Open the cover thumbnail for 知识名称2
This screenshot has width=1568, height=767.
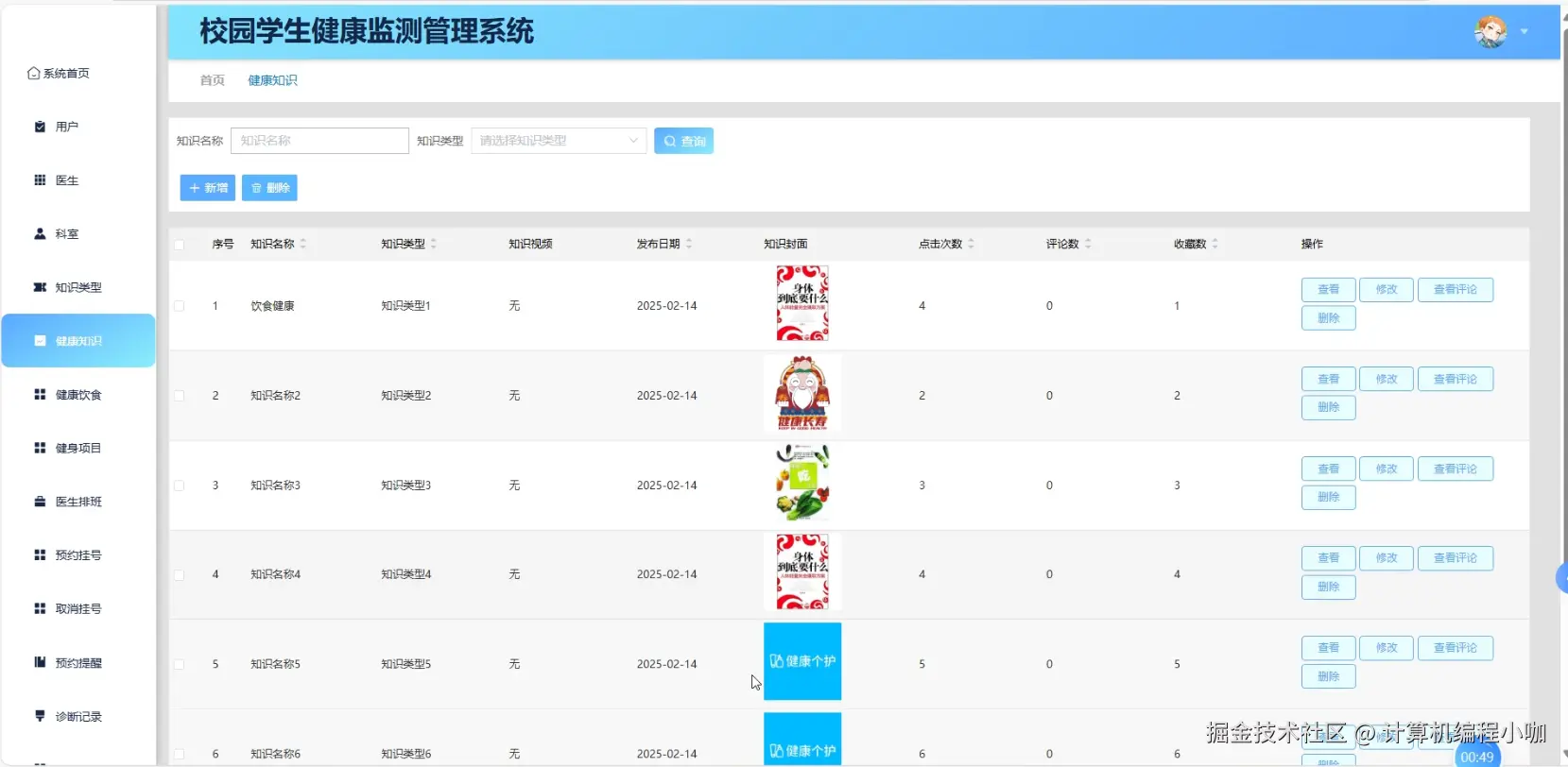coord(802,393)
